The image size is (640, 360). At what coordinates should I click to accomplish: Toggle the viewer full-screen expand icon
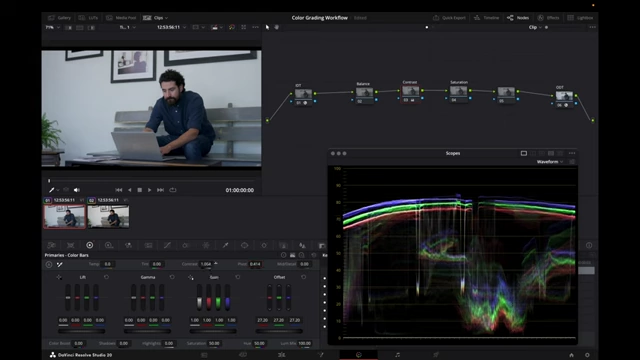tap(244, 27)
